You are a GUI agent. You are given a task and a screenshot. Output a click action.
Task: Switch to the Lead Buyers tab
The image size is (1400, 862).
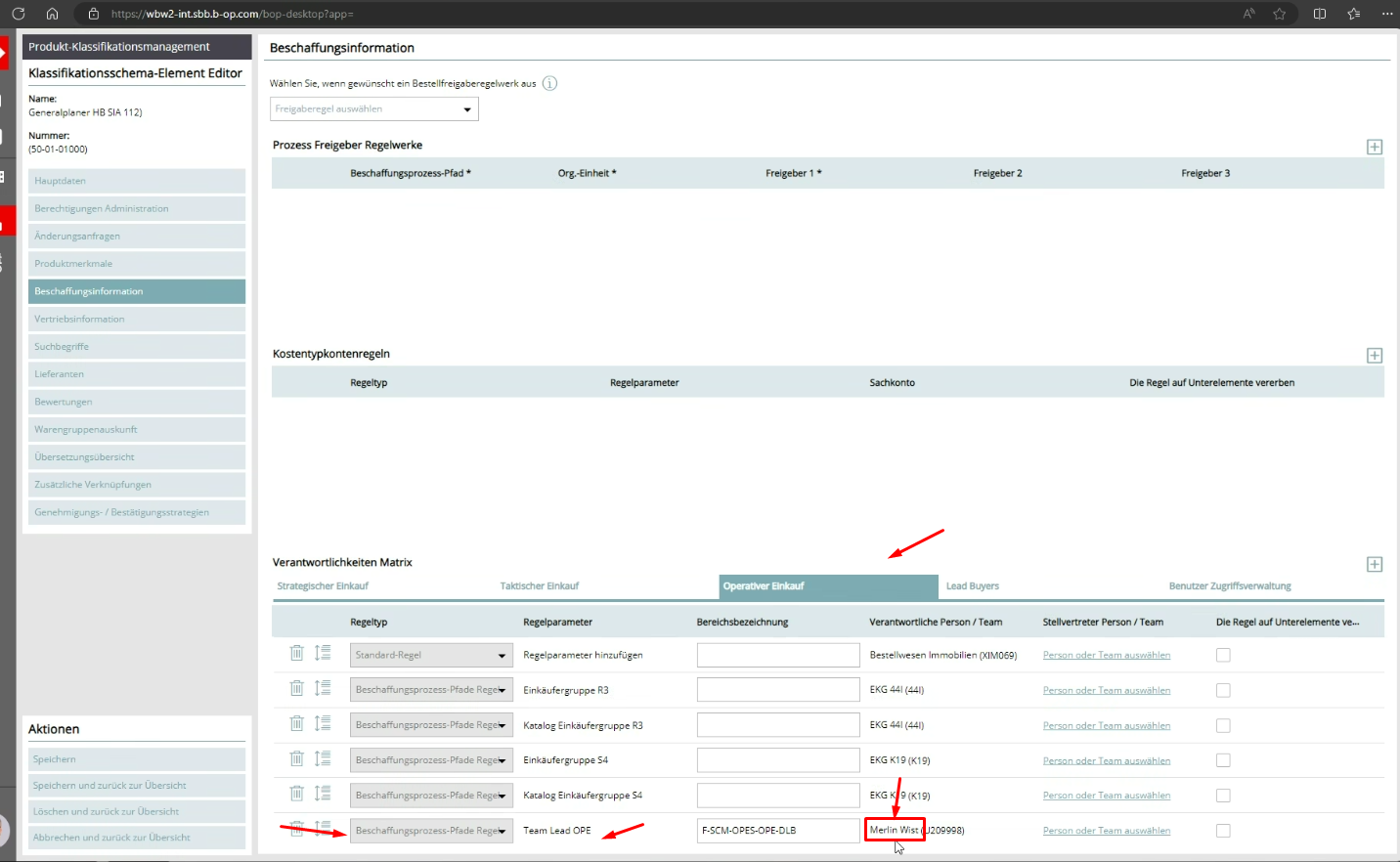[x=972, y=586]
